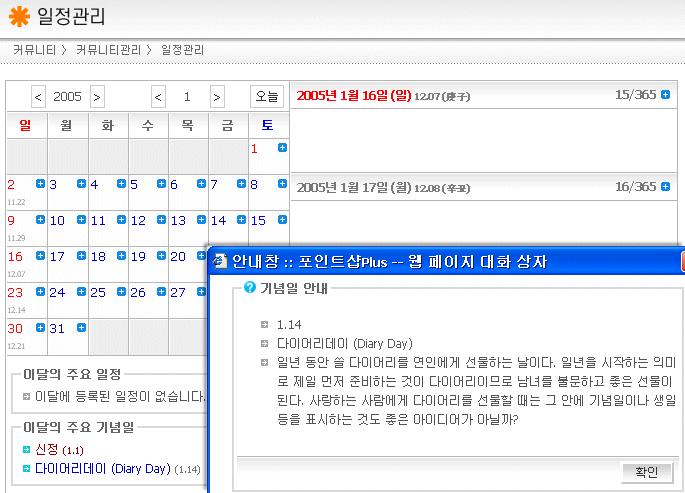Screen dimensions: 685x493
Task: Open the 커뮤니티 breadcrumb link
Action: point(34,49)
